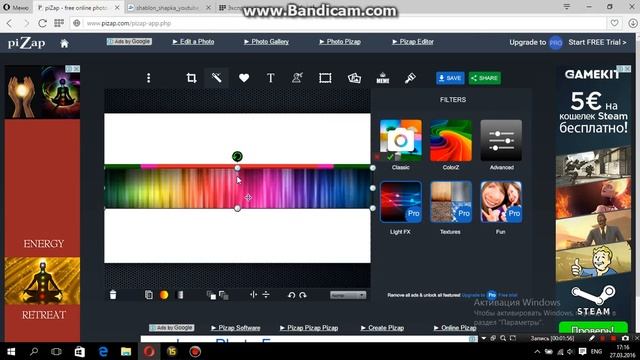Open the Edit a Photo link
The image size is (640, 360).
[x=193, y=42]
